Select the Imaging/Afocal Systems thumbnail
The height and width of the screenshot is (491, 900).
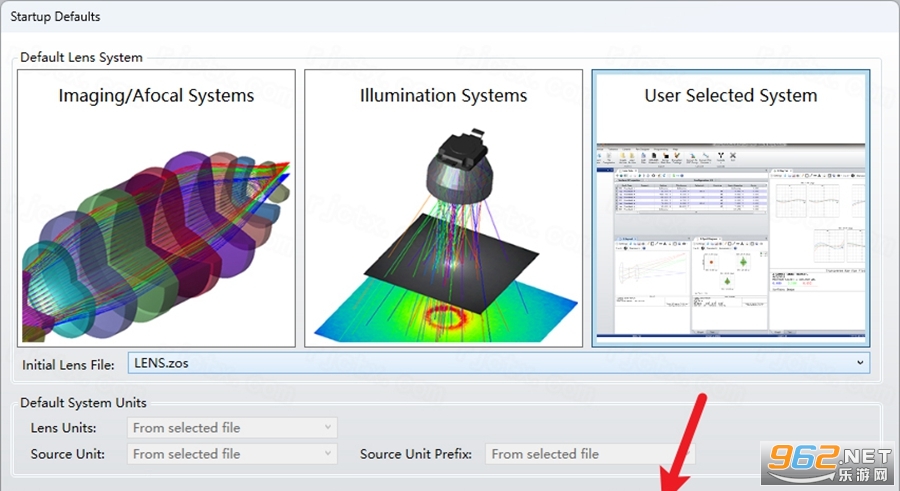[156, 208]
